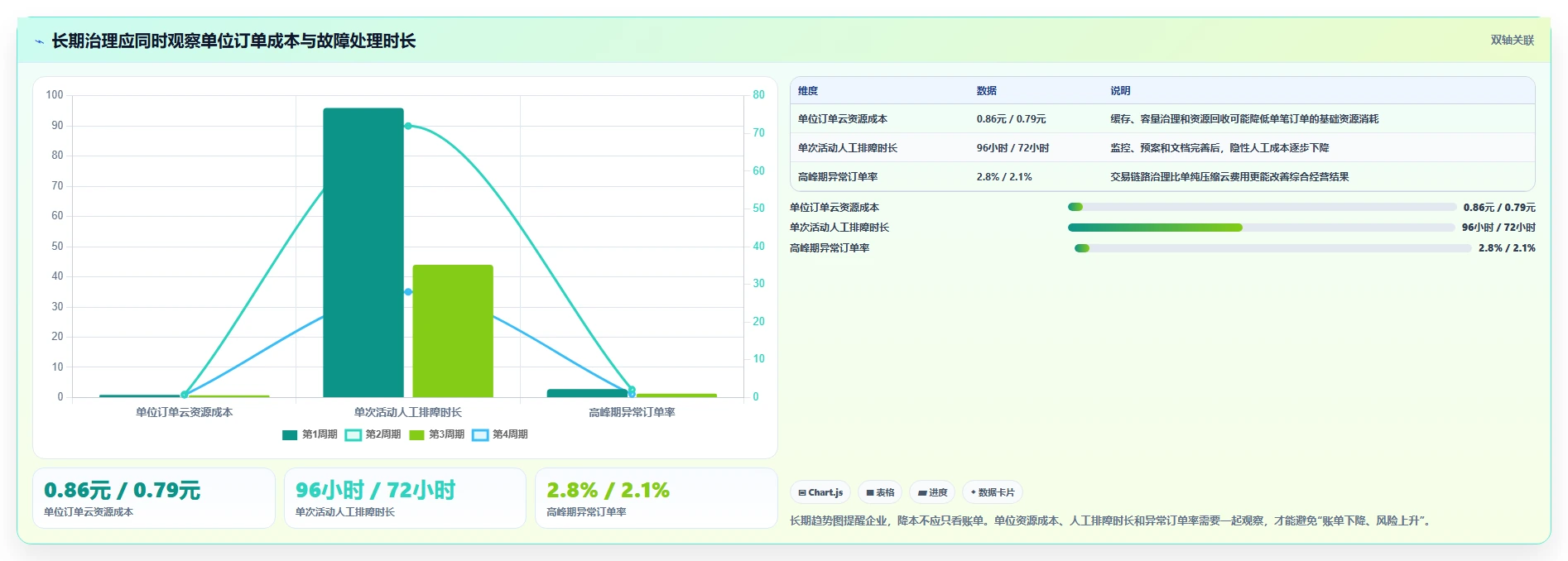
Task: Click the footer note starting 长期趋势图提醒企业
Action: coord(1112,521)
